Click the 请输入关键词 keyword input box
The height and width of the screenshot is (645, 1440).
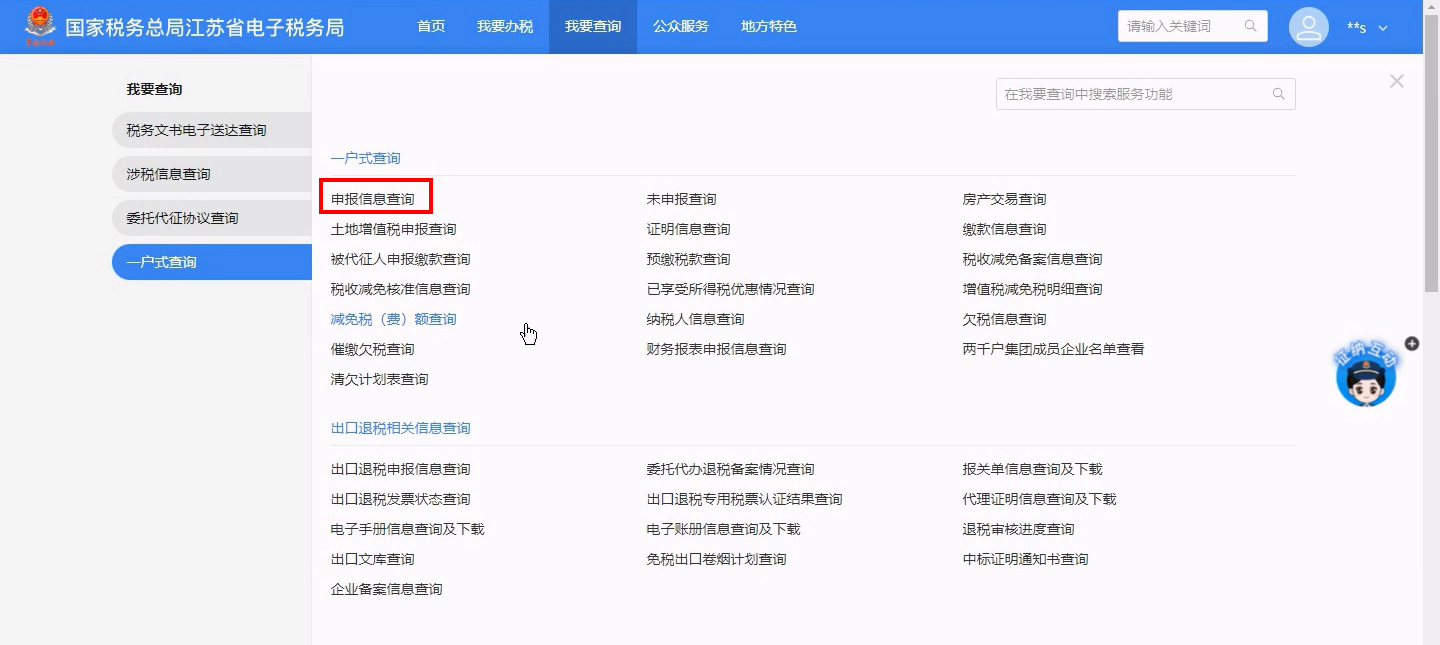tap(1180, 26)
